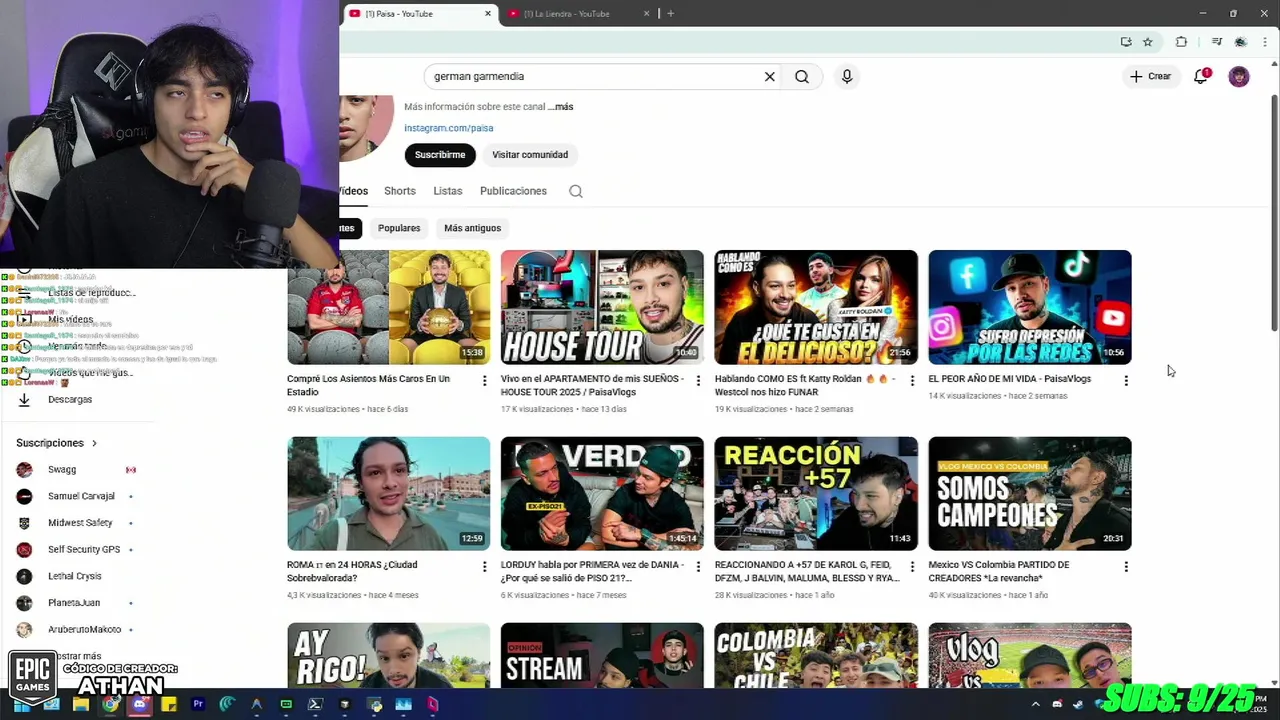1280x720 pixels.
Task: Open the Publicaciones channel tab
Action: pyautogui.click(x=513, y=191)
